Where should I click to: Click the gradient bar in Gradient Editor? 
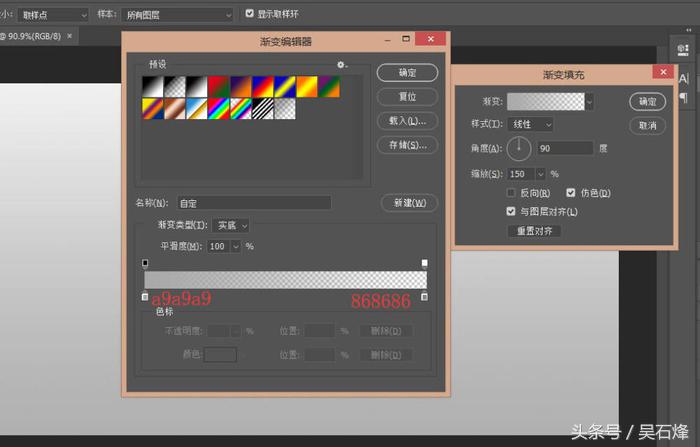point(285,280)
